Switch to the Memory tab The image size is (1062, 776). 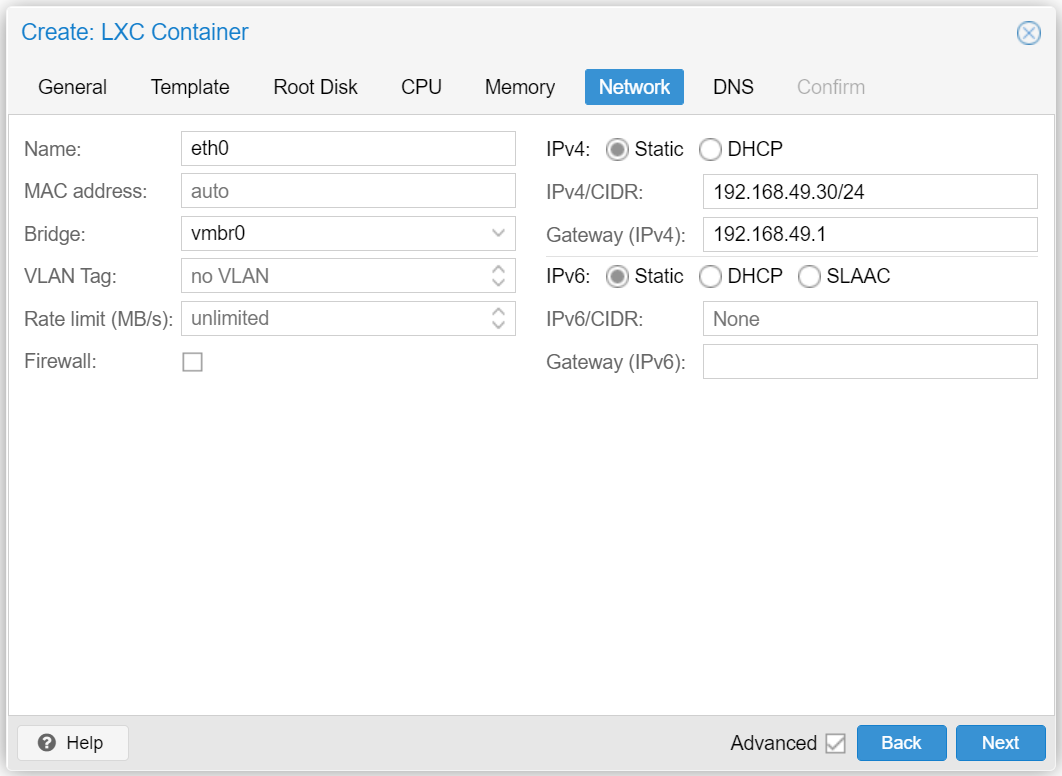click(x=519, y=87)
